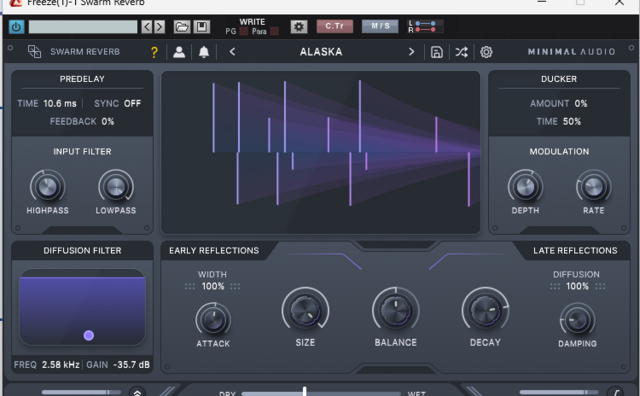Open the L R channel routing icon

tap(425, 27)
